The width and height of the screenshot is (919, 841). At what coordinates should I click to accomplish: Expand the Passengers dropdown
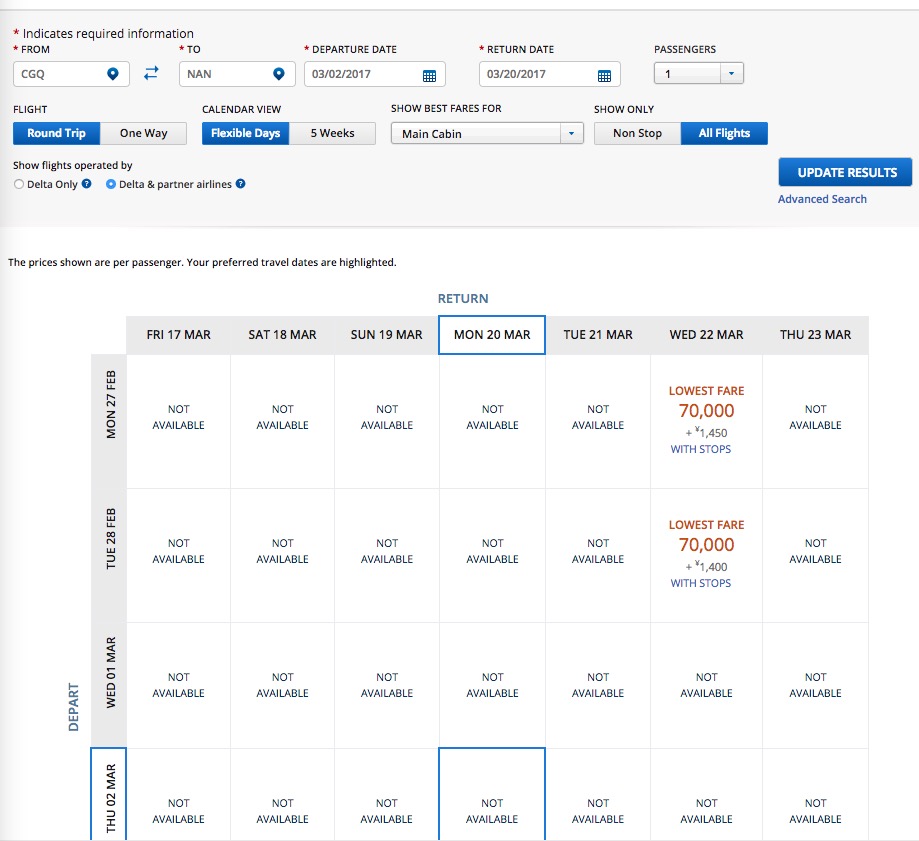pos(730,74)
